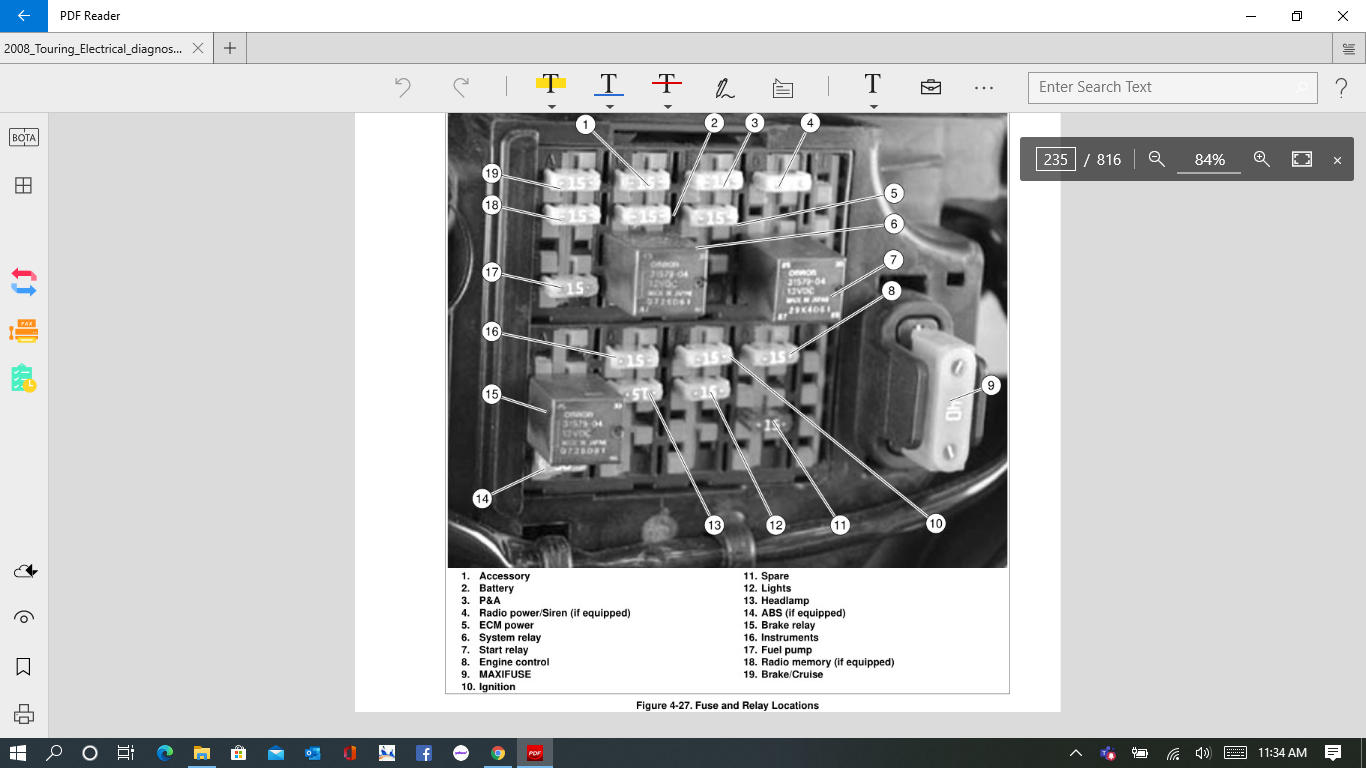Image resolution: width=1366 pixels, height=768 pixels.
Task: Click the zoom out magnifier
Action: tap(1157, 159)
